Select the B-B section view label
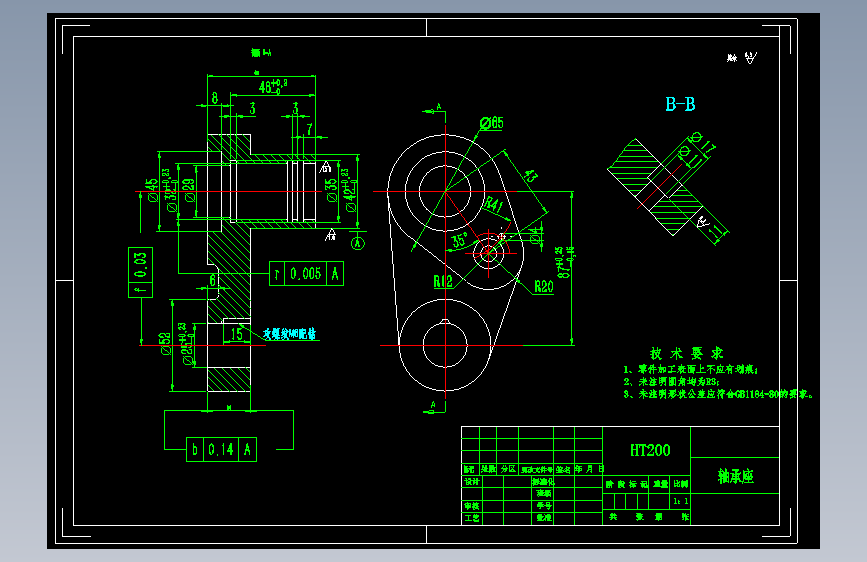867x562 pixels. point(680,104)
